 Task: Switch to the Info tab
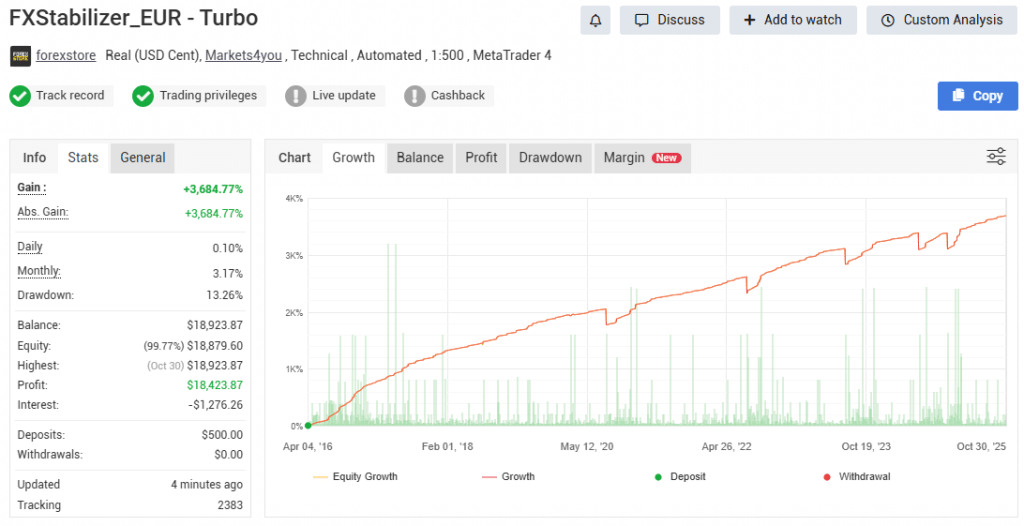click(34, 158)
